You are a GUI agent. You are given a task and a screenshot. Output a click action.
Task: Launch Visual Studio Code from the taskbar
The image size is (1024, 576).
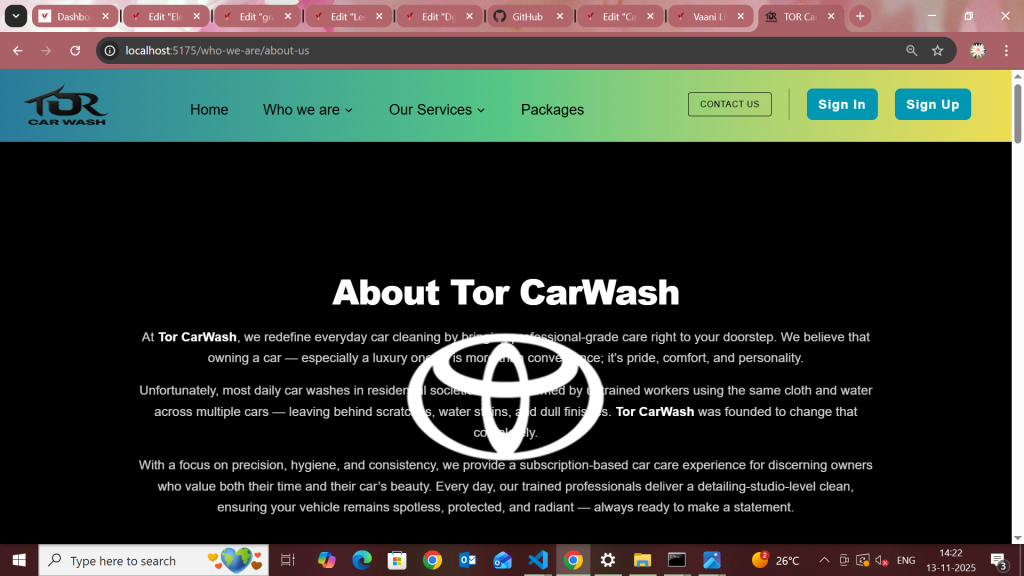(538, 560)
